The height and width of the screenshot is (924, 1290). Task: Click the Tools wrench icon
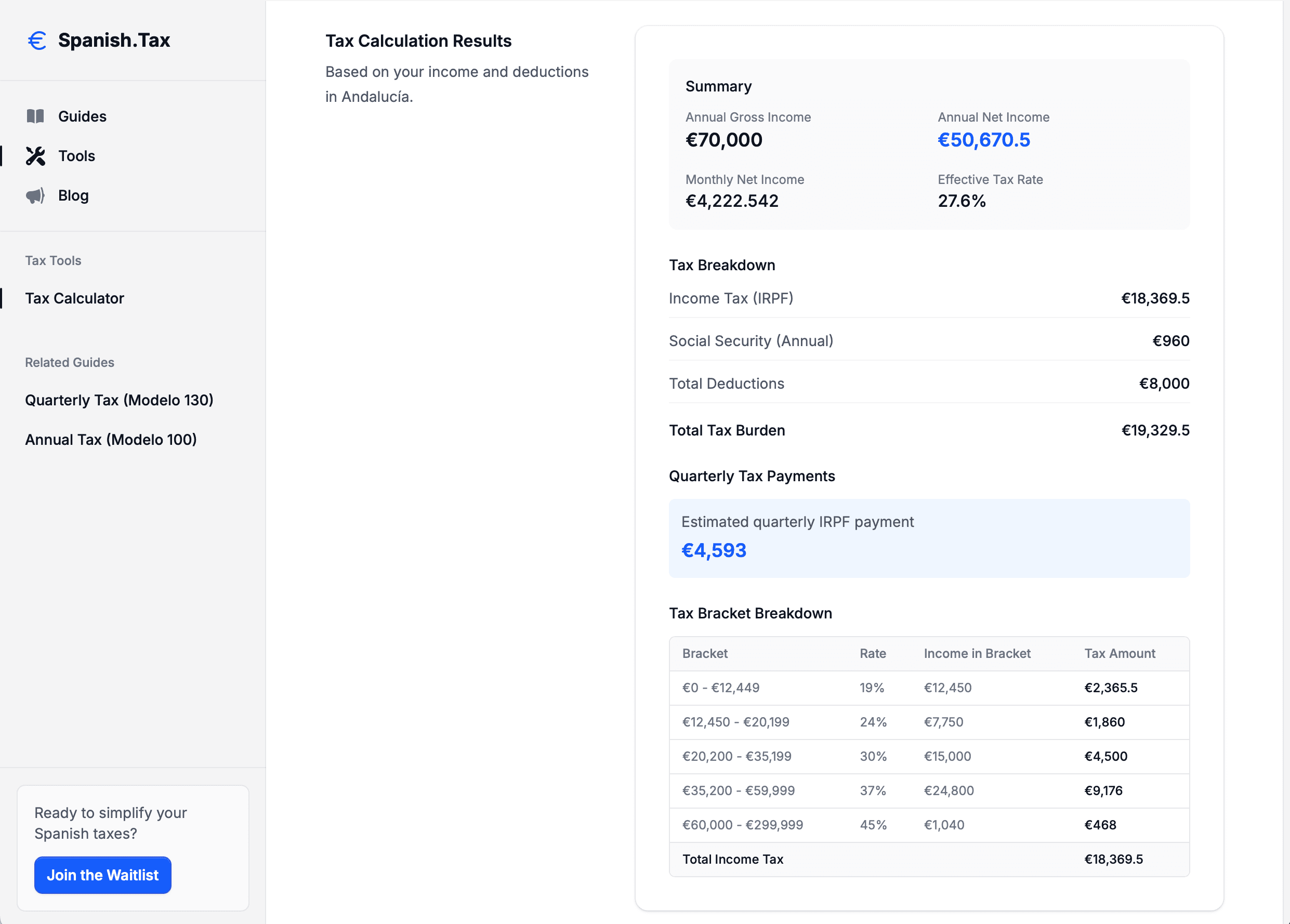coord(35,156)
